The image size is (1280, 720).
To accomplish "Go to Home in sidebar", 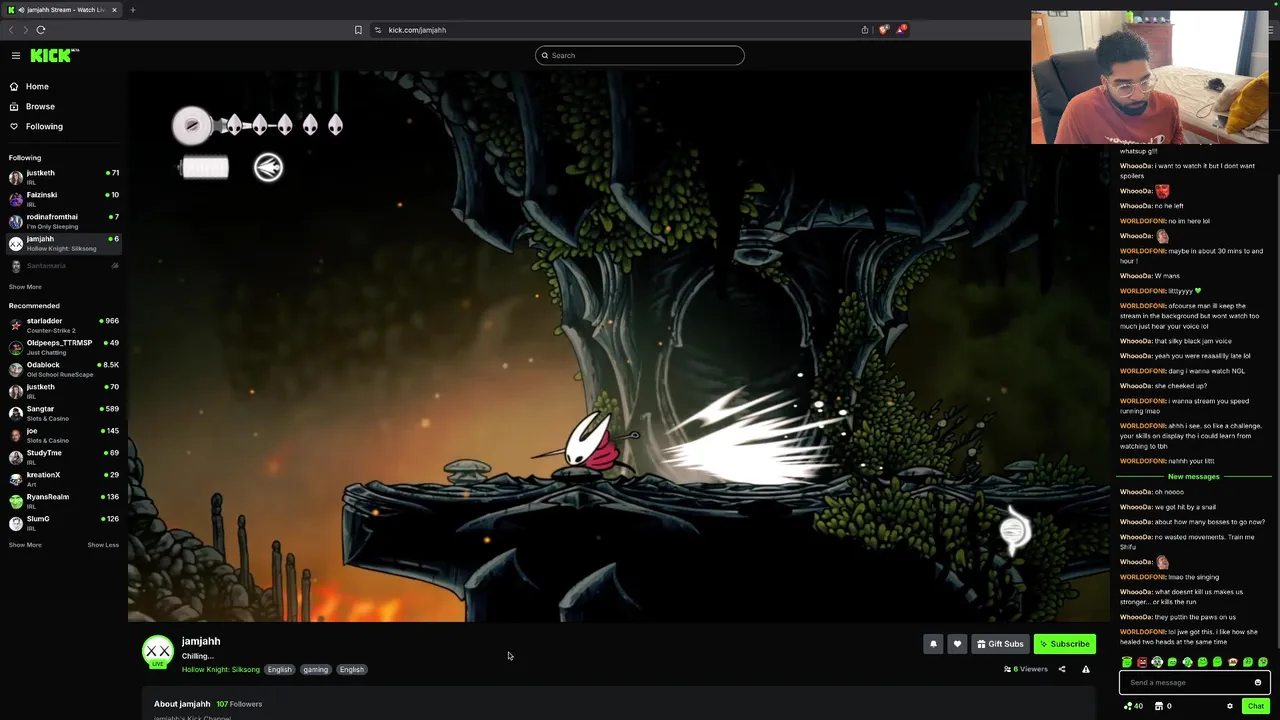I will 37,87.
